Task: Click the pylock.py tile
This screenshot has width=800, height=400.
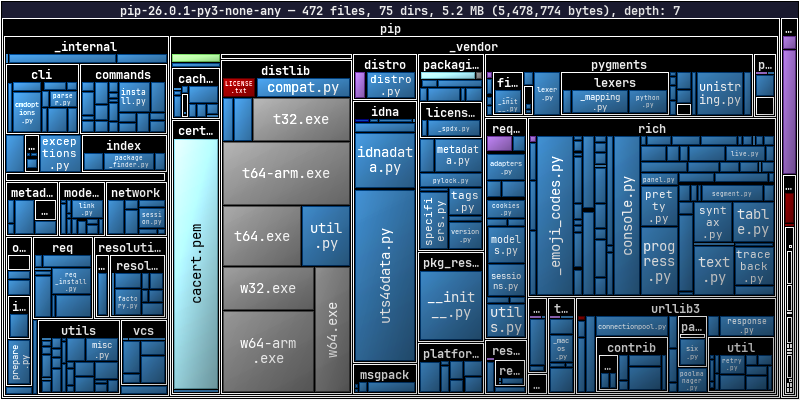Action: point(451,181)
